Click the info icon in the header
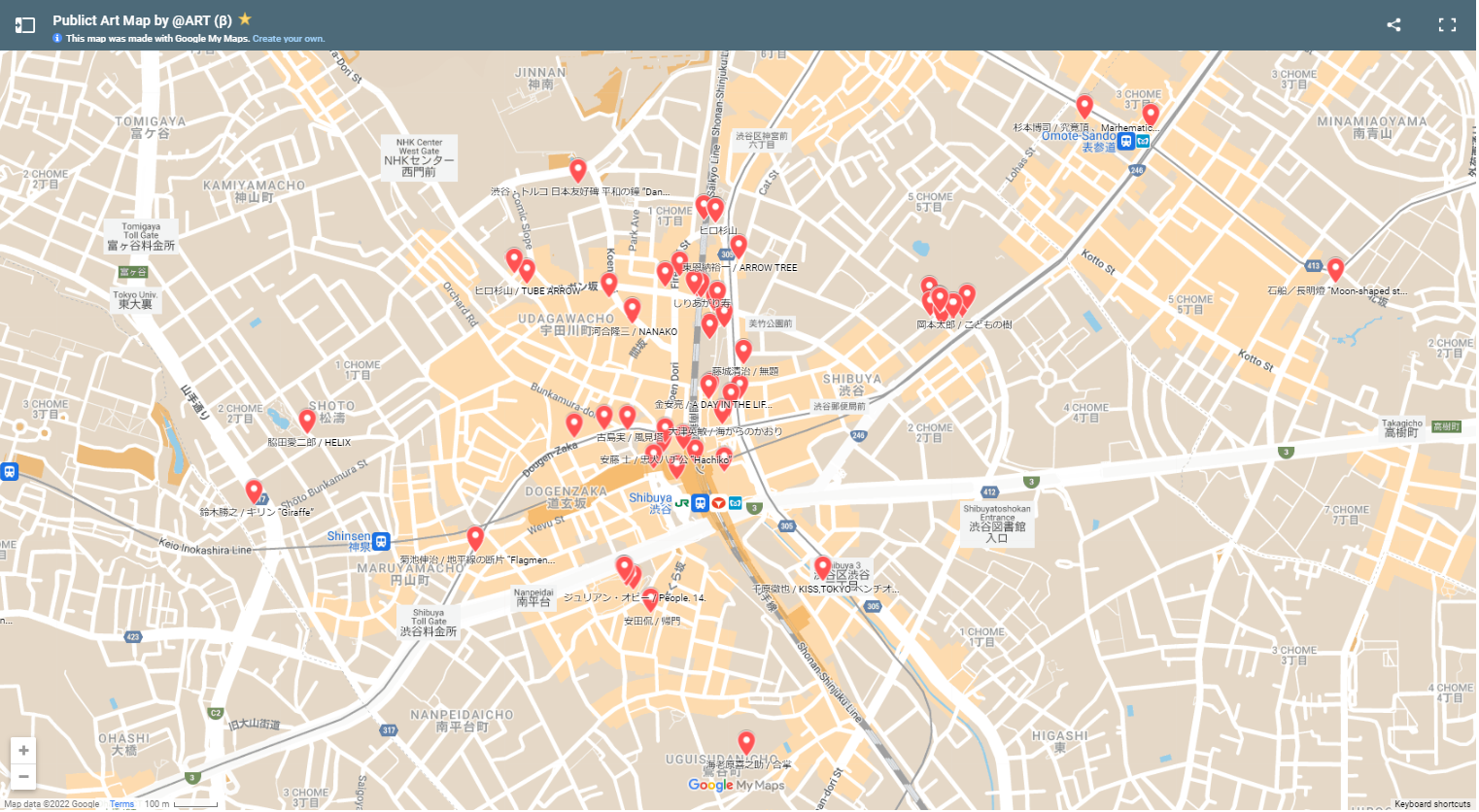Image resolution: width=1479 pixels, height=812 pixels. click(56, 38)
